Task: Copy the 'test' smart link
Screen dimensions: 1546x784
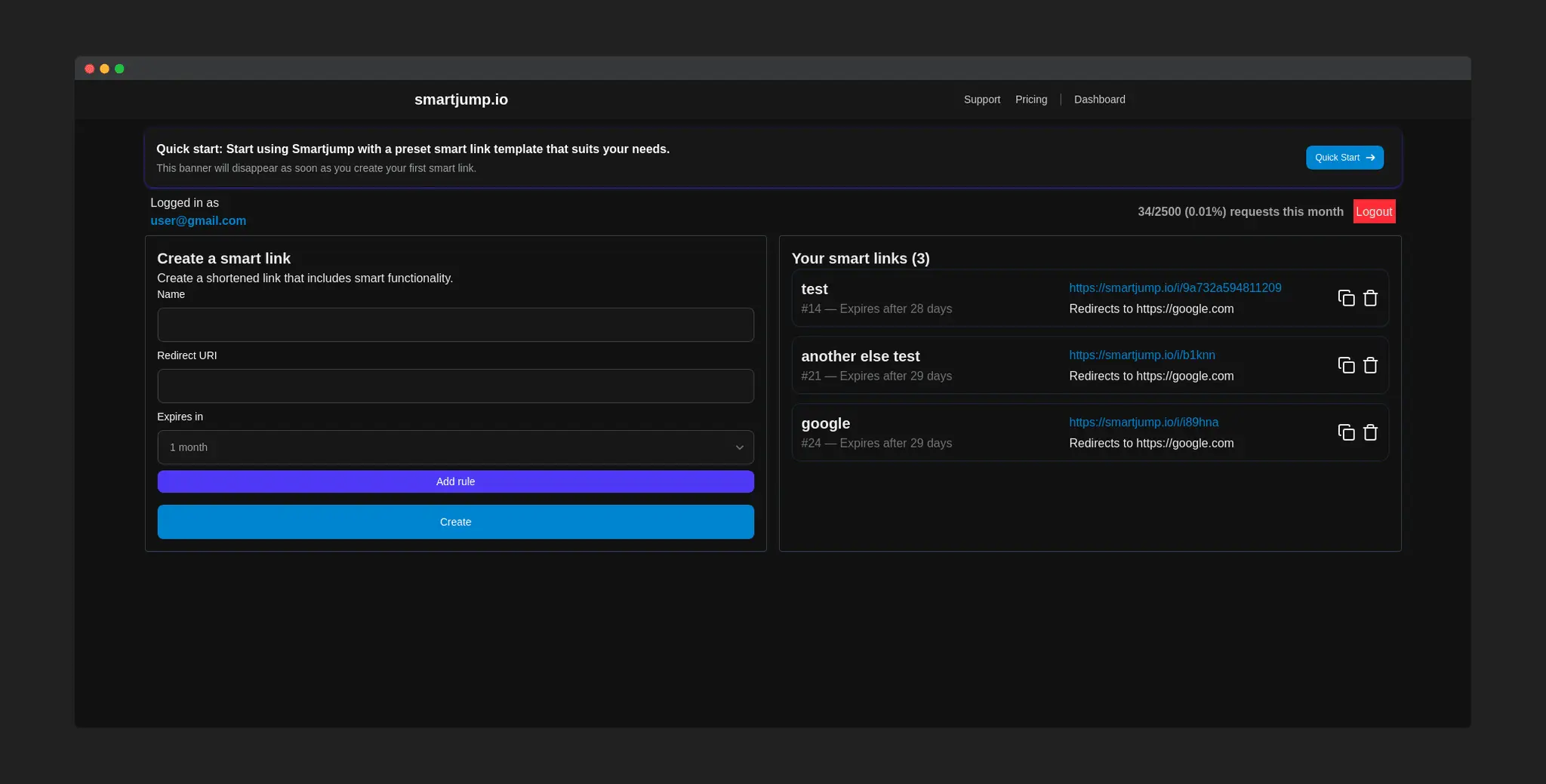Action: (x=1346, y=298)
